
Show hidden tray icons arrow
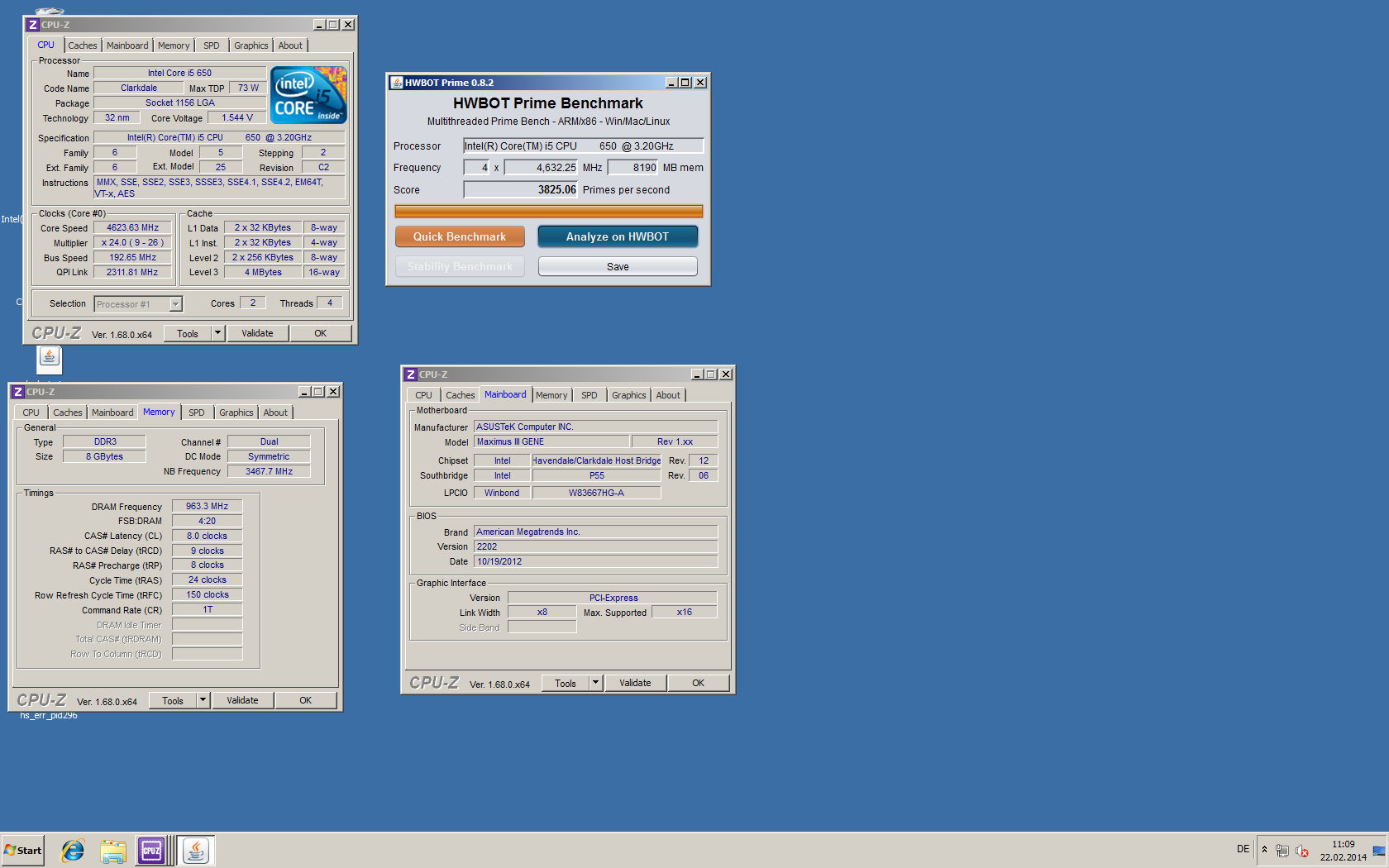click(x=1264, y=850)
